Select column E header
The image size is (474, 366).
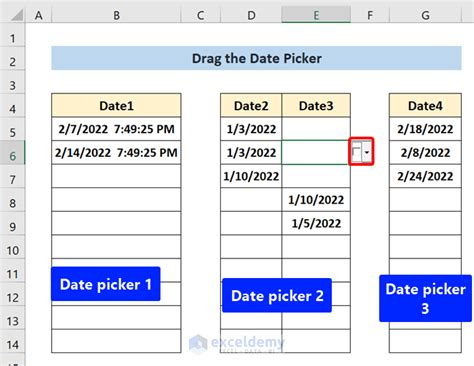point(316,15)
